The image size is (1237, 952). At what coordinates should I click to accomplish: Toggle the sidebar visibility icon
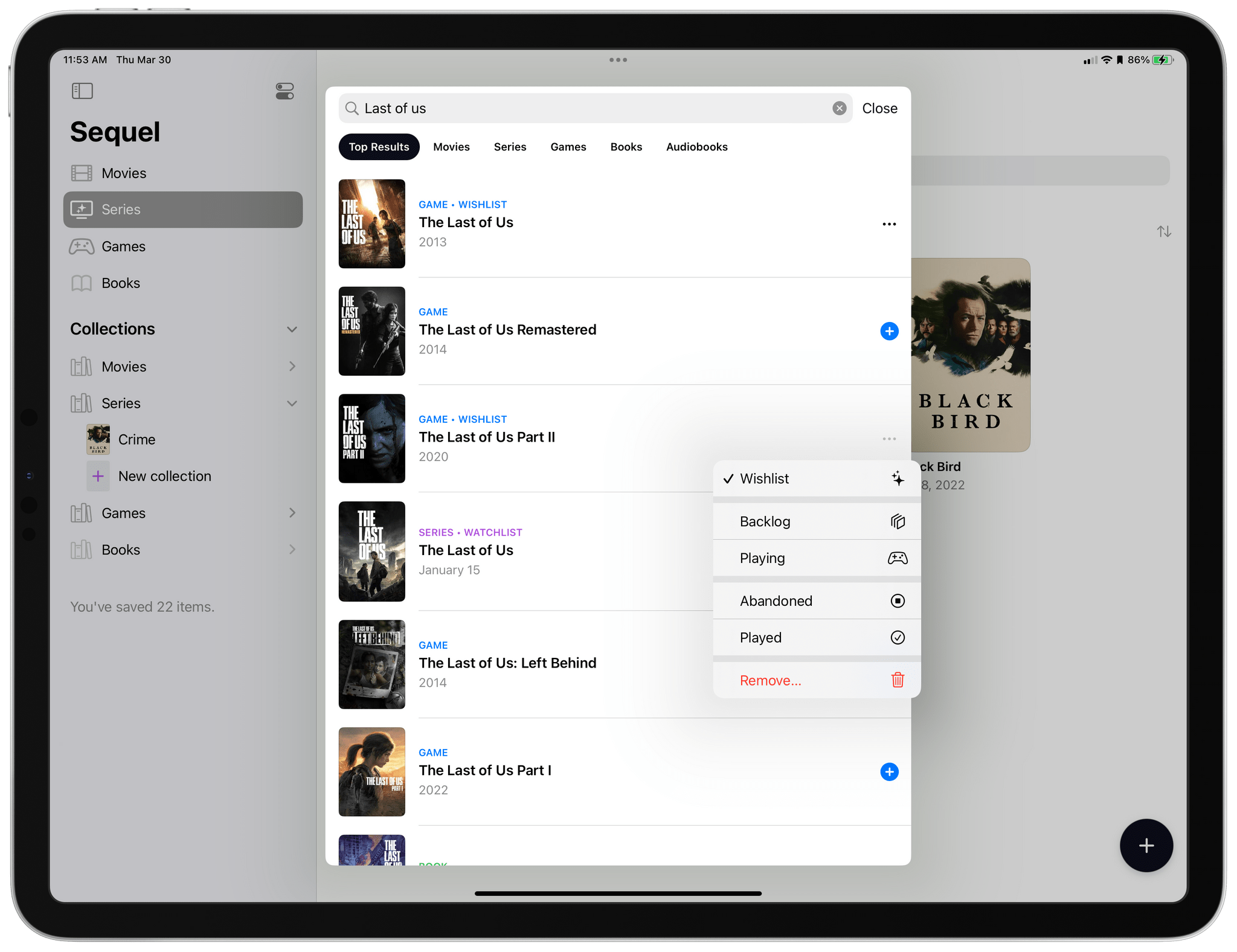(82, 91)
